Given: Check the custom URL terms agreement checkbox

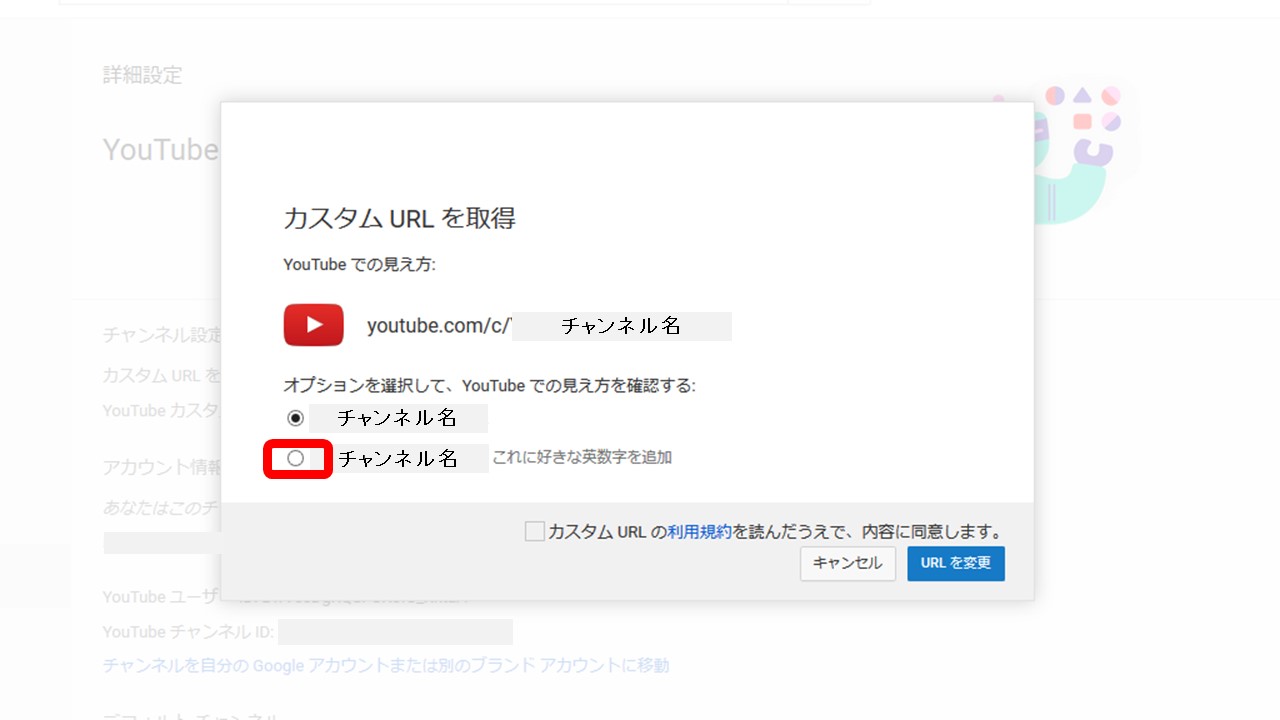Looking at the screenshot, I should pos(535,532).
